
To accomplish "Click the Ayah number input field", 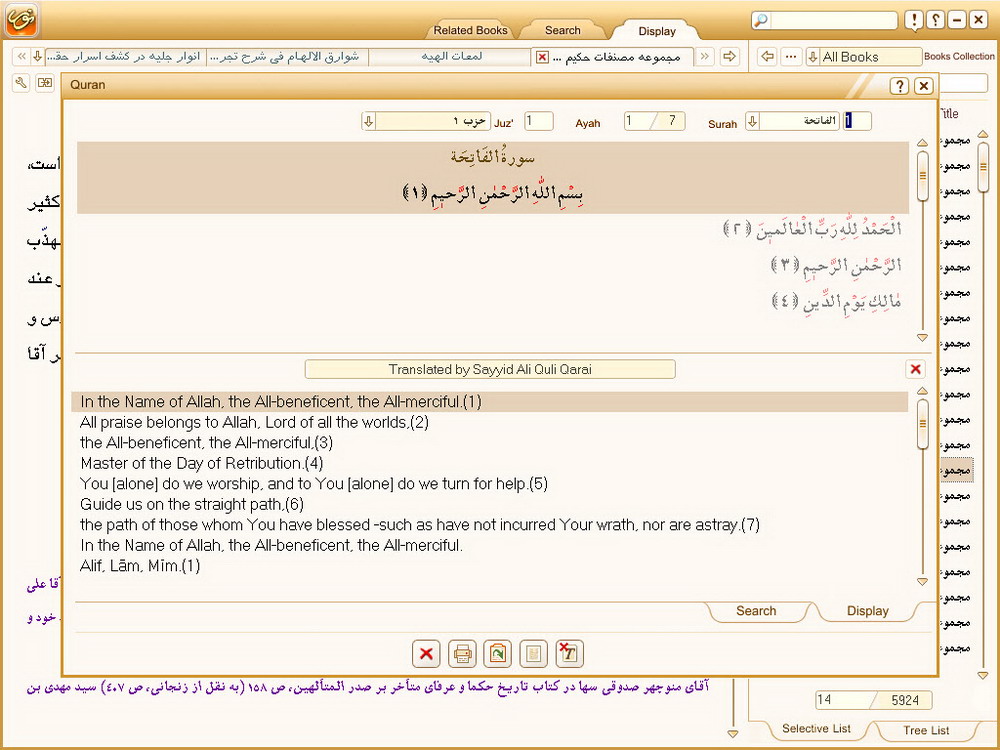I will pos(538,122).
